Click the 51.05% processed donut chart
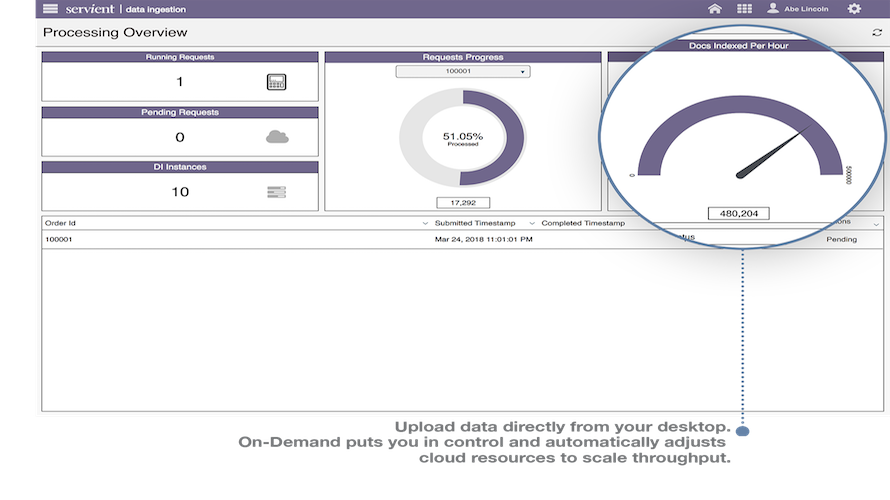The height and width of the screenshot is (500, 890). [463, 137]
